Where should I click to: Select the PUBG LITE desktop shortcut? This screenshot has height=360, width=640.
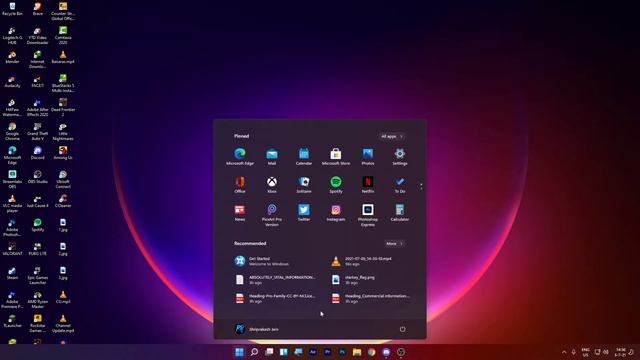coord(38,249)
